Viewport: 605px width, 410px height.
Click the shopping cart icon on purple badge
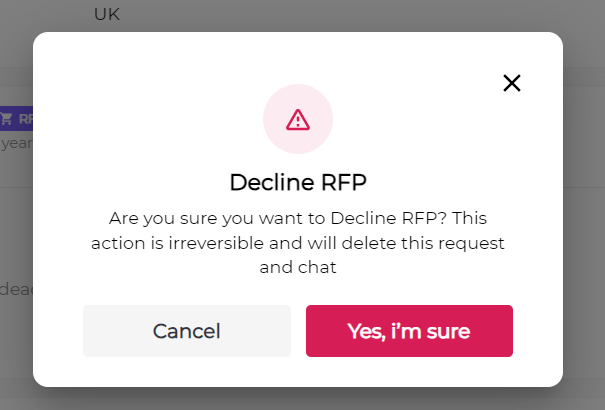7,118
